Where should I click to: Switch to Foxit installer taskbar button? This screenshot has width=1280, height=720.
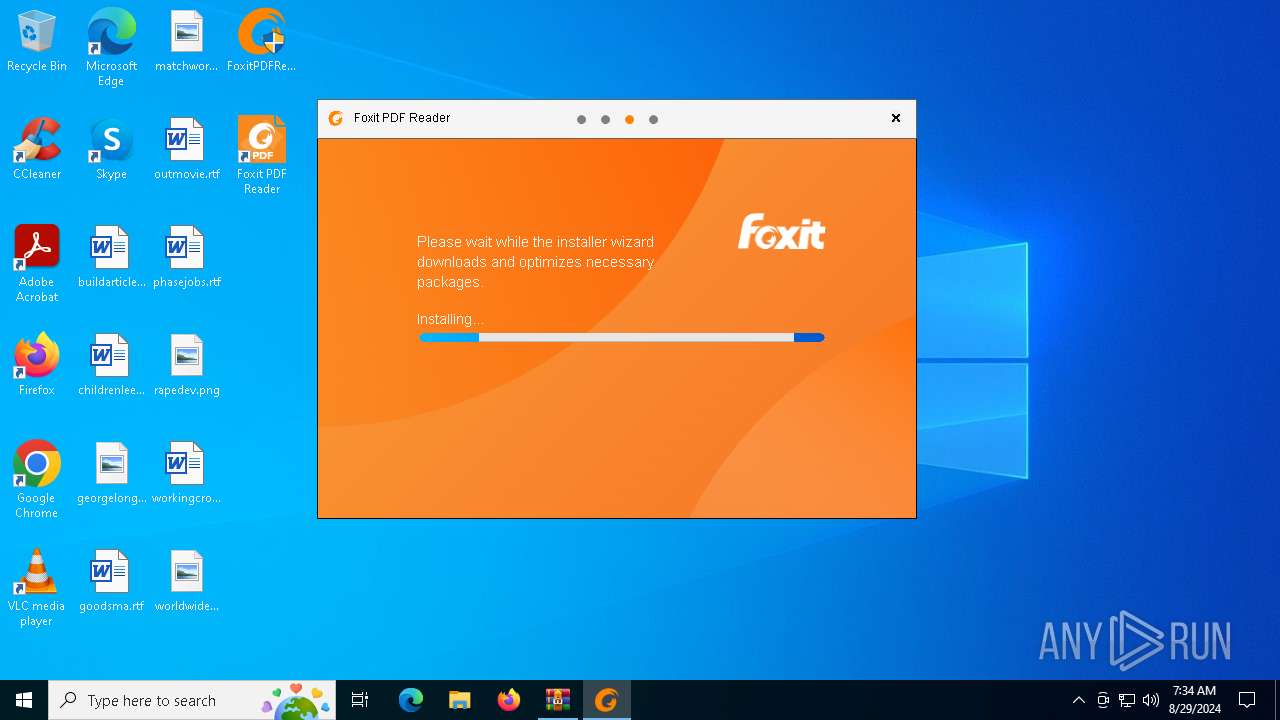(607, 701)
